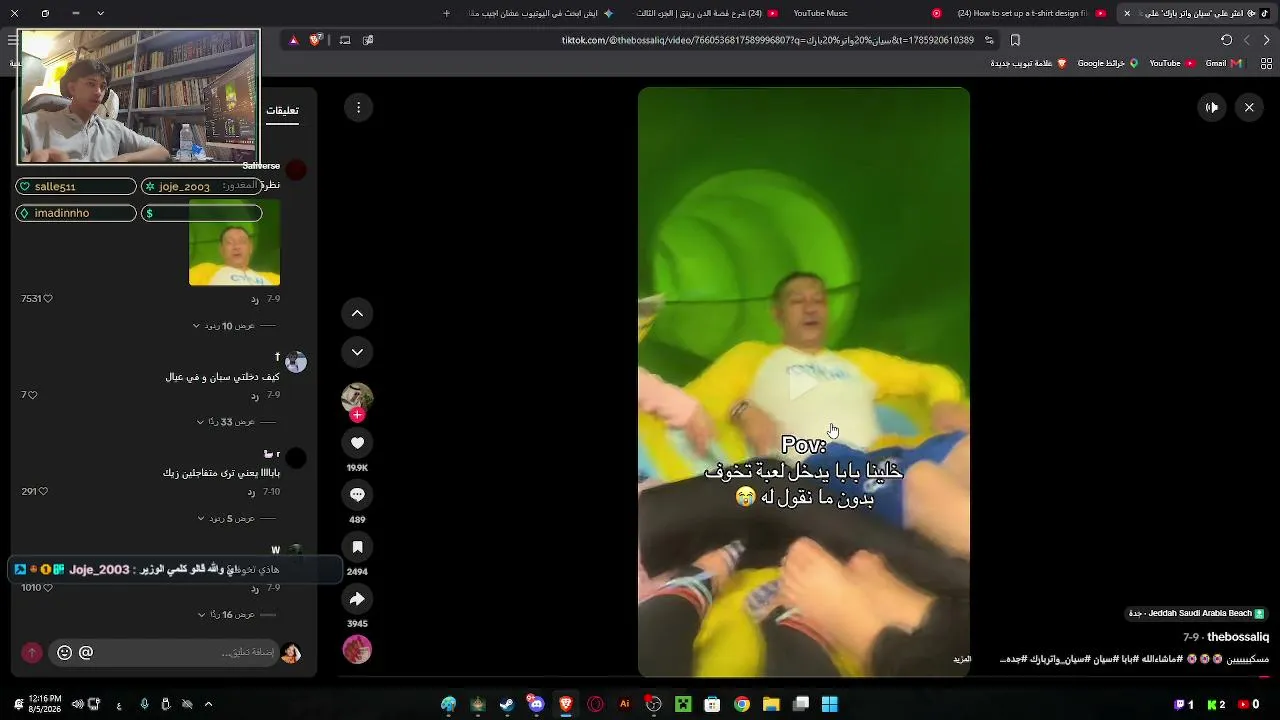Reply to the comment with 7 likes
Image resolution: width=1280 pixels, height=720 pixels.
pos(254,396)
